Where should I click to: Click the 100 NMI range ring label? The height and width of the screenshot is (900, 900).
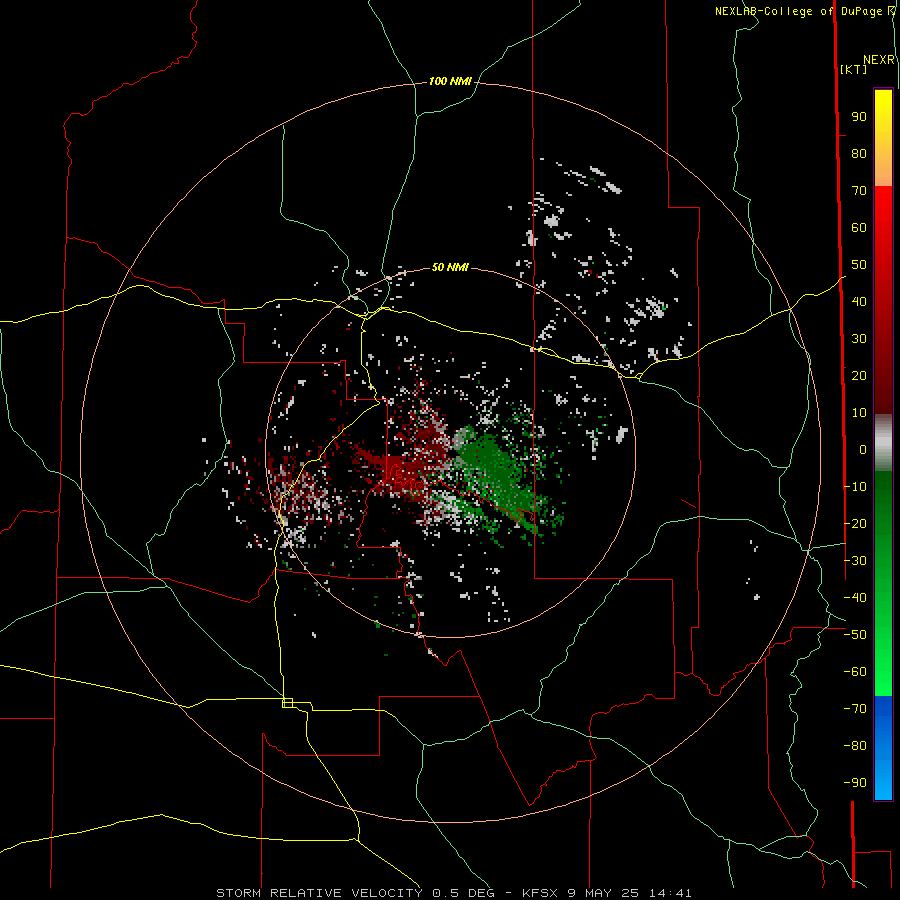450,82
